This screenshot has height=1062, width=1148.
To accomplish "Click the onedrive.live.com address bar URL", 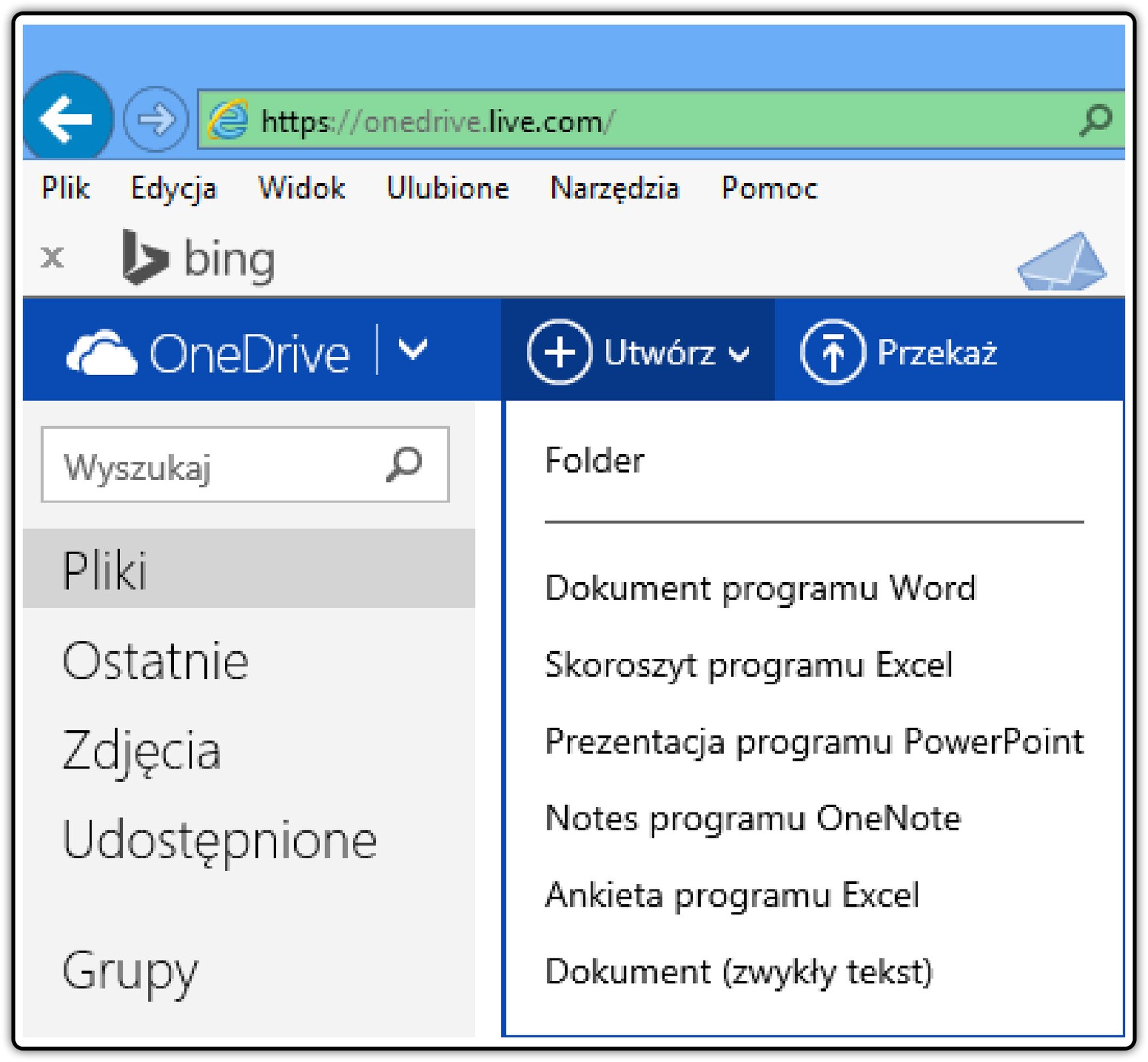I will click(x=438, y=121).
